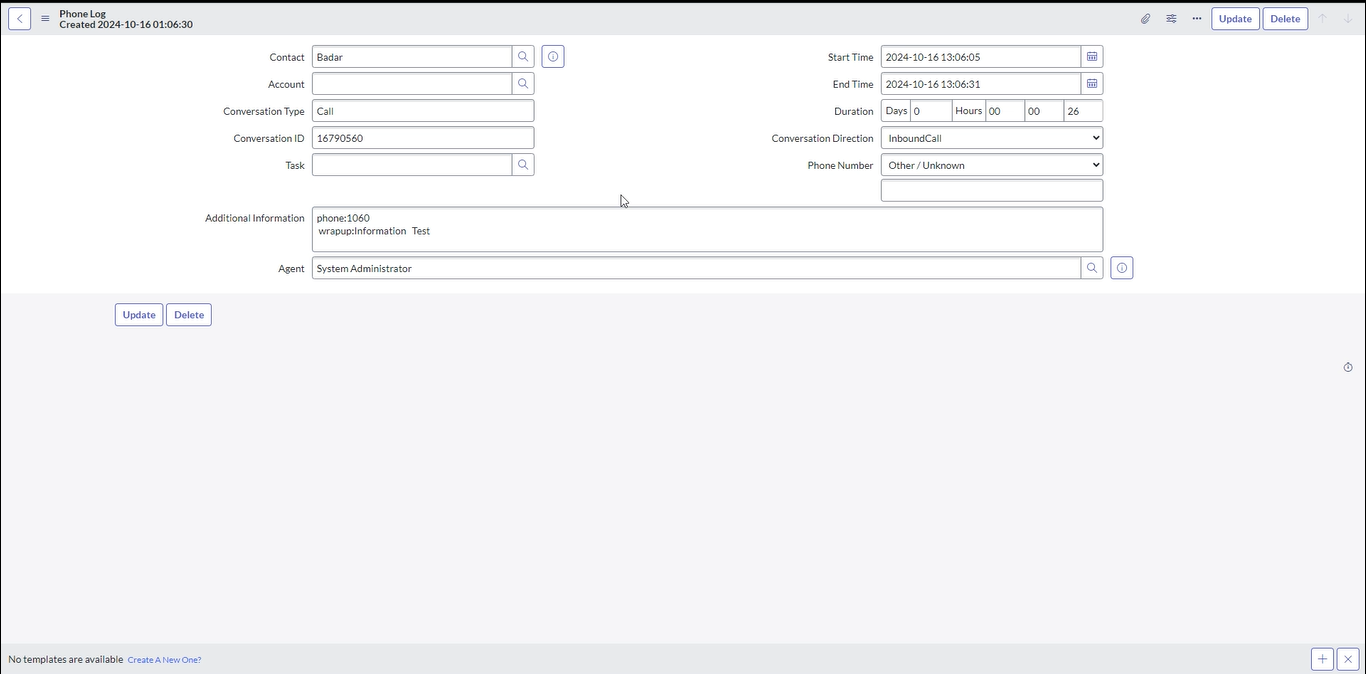
Task: Click the back arrow button
Action: click(x=19, y=18)
